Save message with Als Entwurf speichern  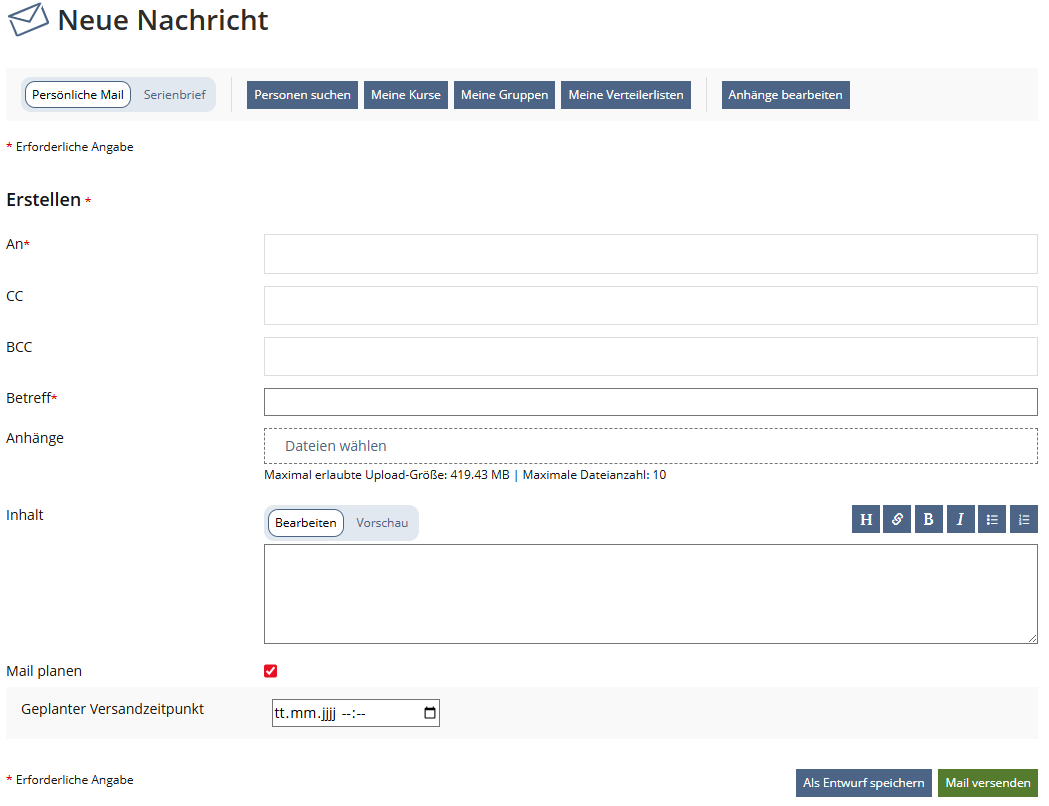pos(864,783)
